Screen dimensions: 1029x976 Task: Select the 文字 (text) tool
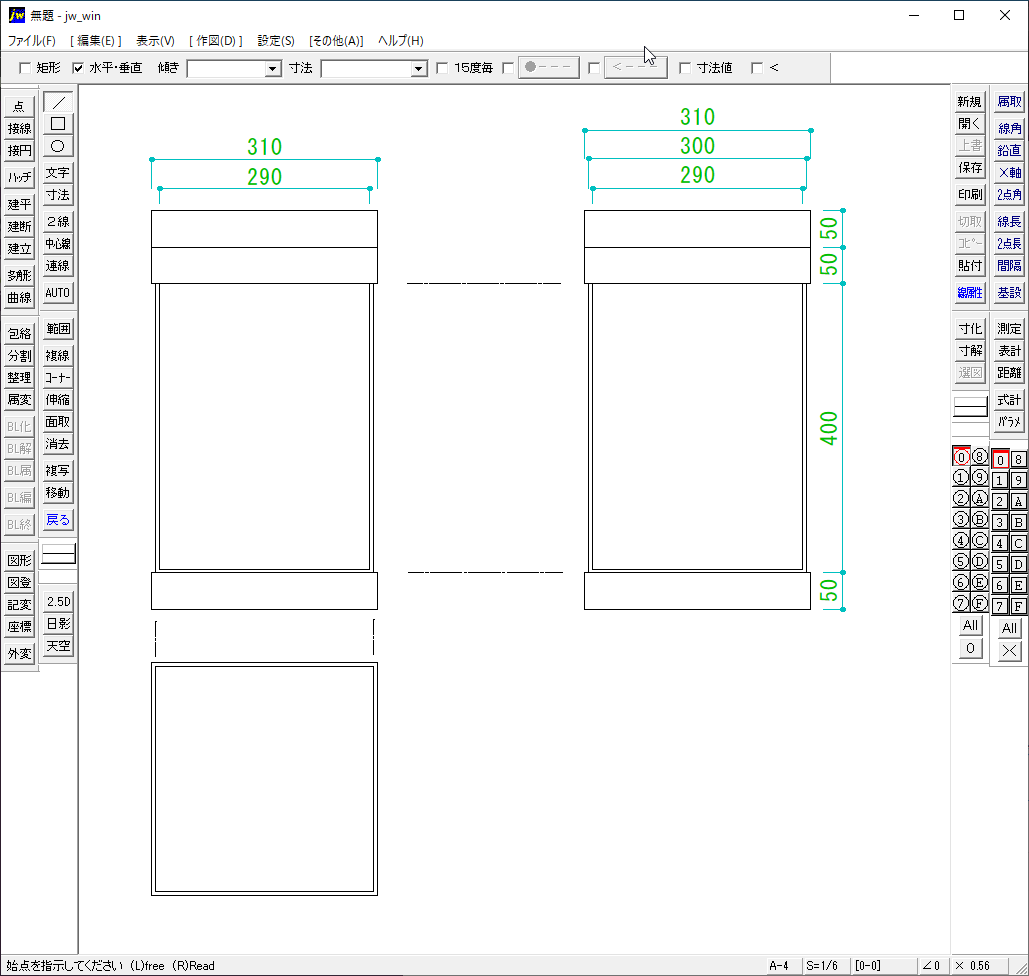[58, 173]
